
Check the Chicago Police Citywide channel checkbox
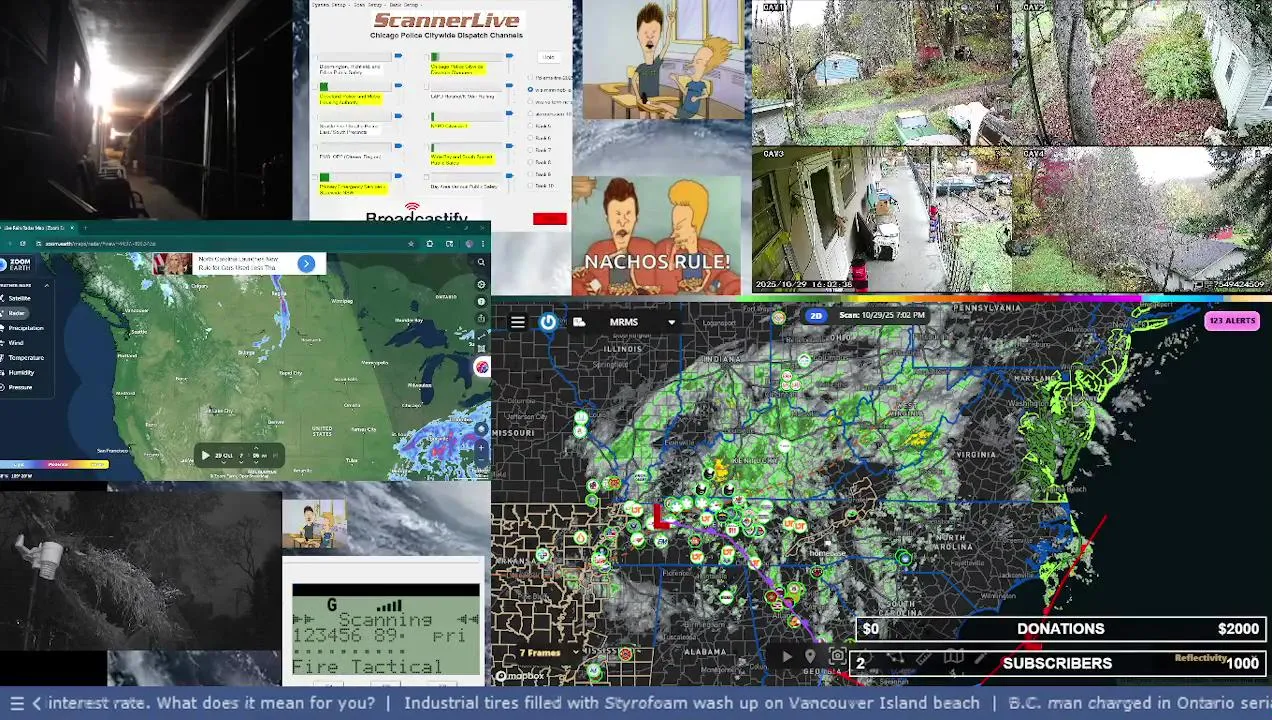coord(427,57)
